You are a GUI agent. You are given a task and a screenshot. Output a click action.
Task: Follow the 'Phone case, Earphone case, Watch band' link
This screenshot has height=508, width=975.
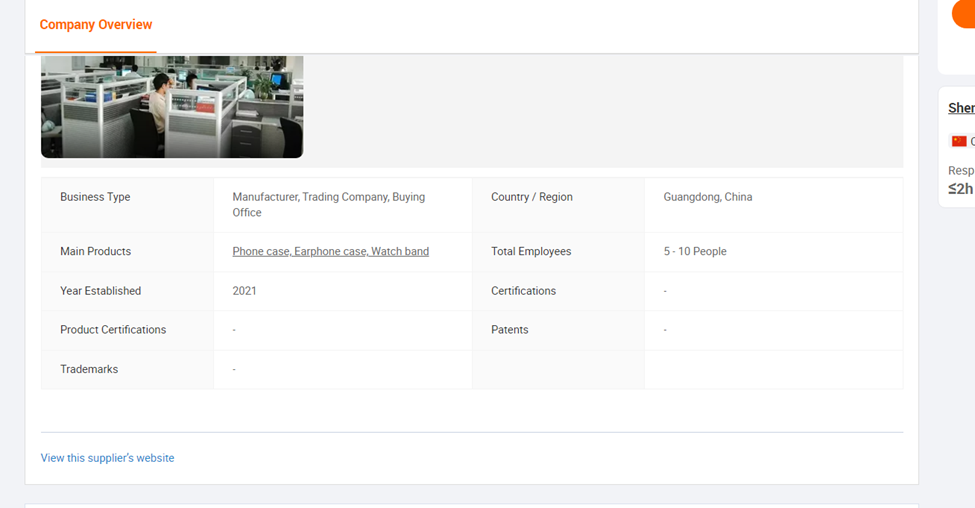tap(331, 251)
